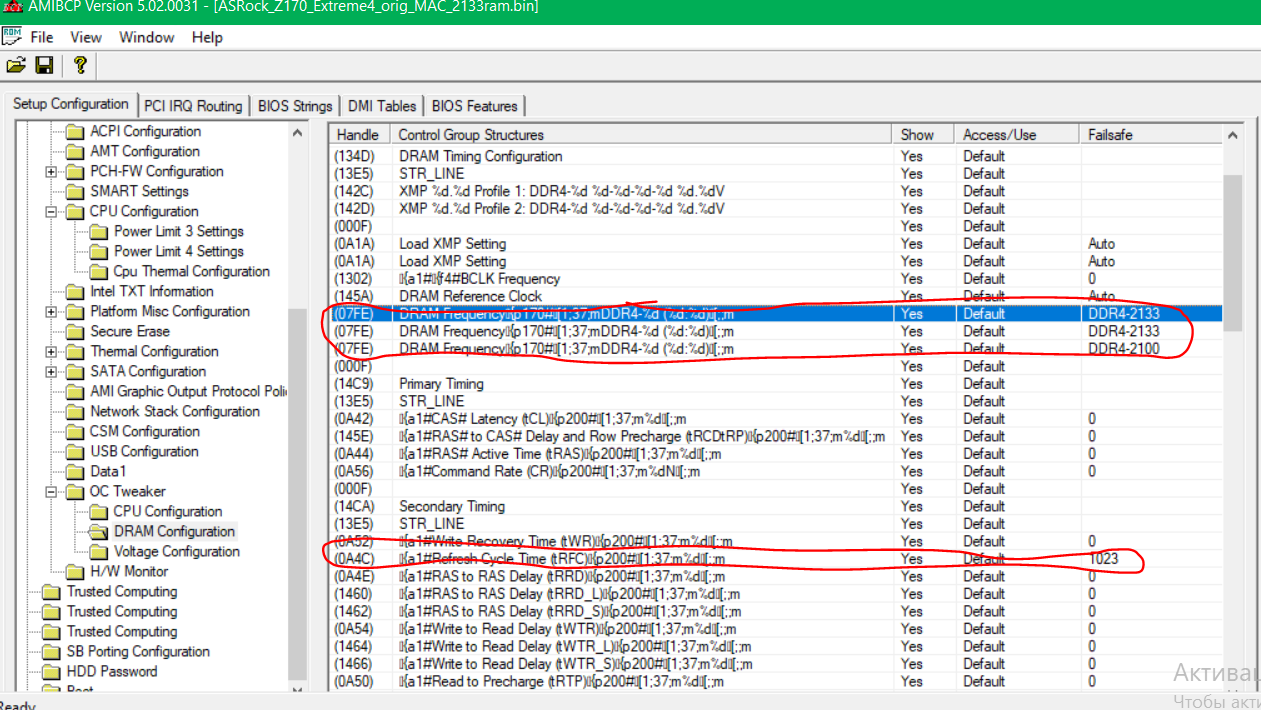The image size is (1261, 710).
Task: Open the View menu
Action: point(86,37)
